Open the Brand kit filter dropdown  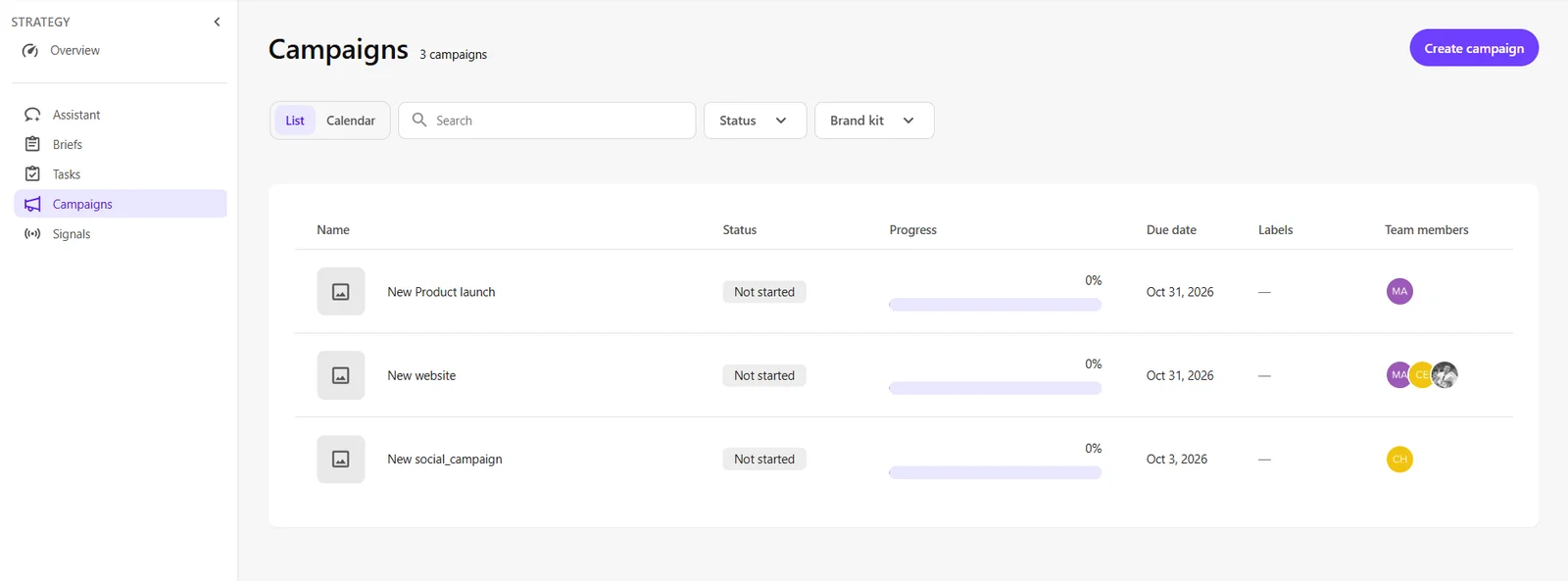(874, 121)
